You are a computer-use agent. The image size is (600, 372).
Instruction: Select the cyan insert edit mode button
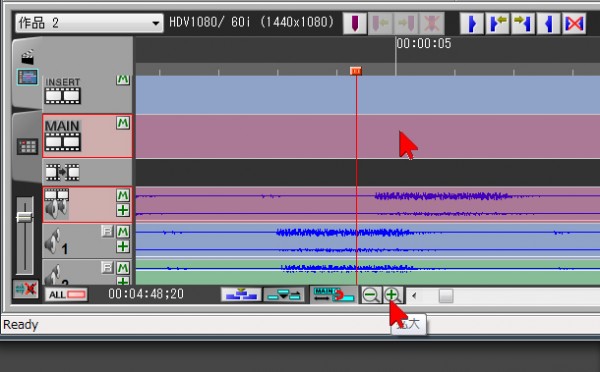(284, 295)
